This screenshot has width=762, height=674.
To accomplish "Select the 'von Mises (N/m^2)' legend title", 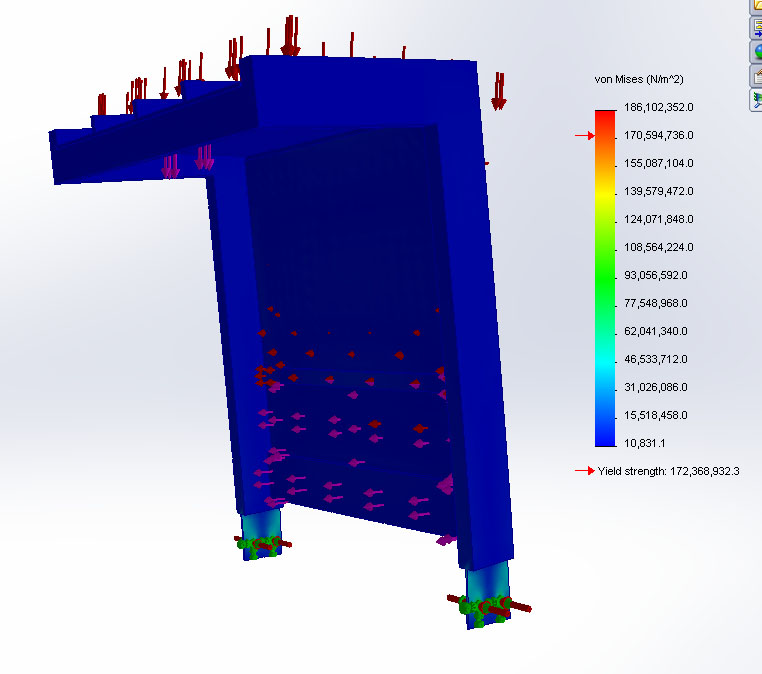I will tap(639, 79).
